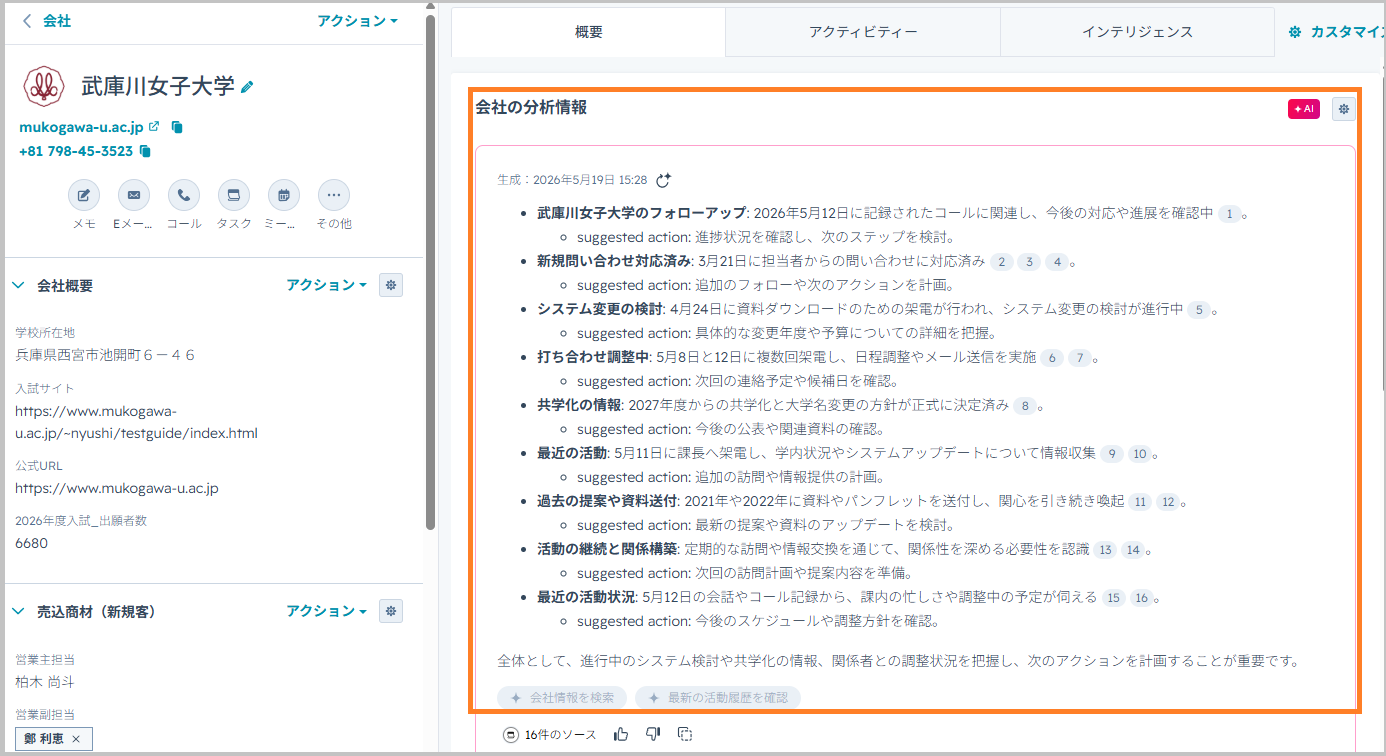Open settings gear of 会社概要
1386x756 pixels.
(x=391, y=285)
